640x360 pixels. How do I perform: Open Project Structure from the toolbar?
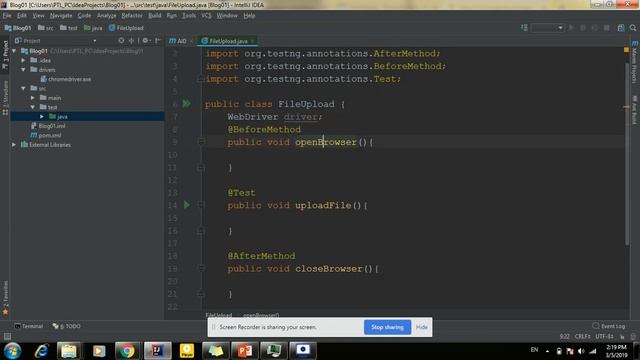click(x=621, y=28)
